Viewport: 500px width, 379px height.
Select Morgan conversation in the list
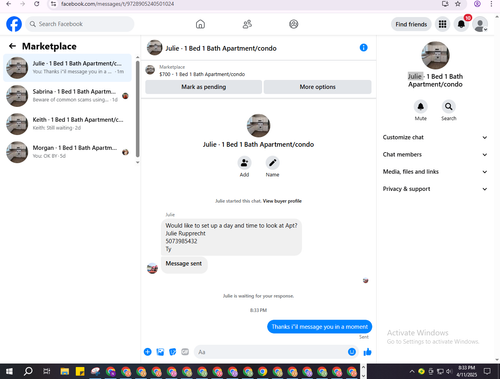click(67, 152)
